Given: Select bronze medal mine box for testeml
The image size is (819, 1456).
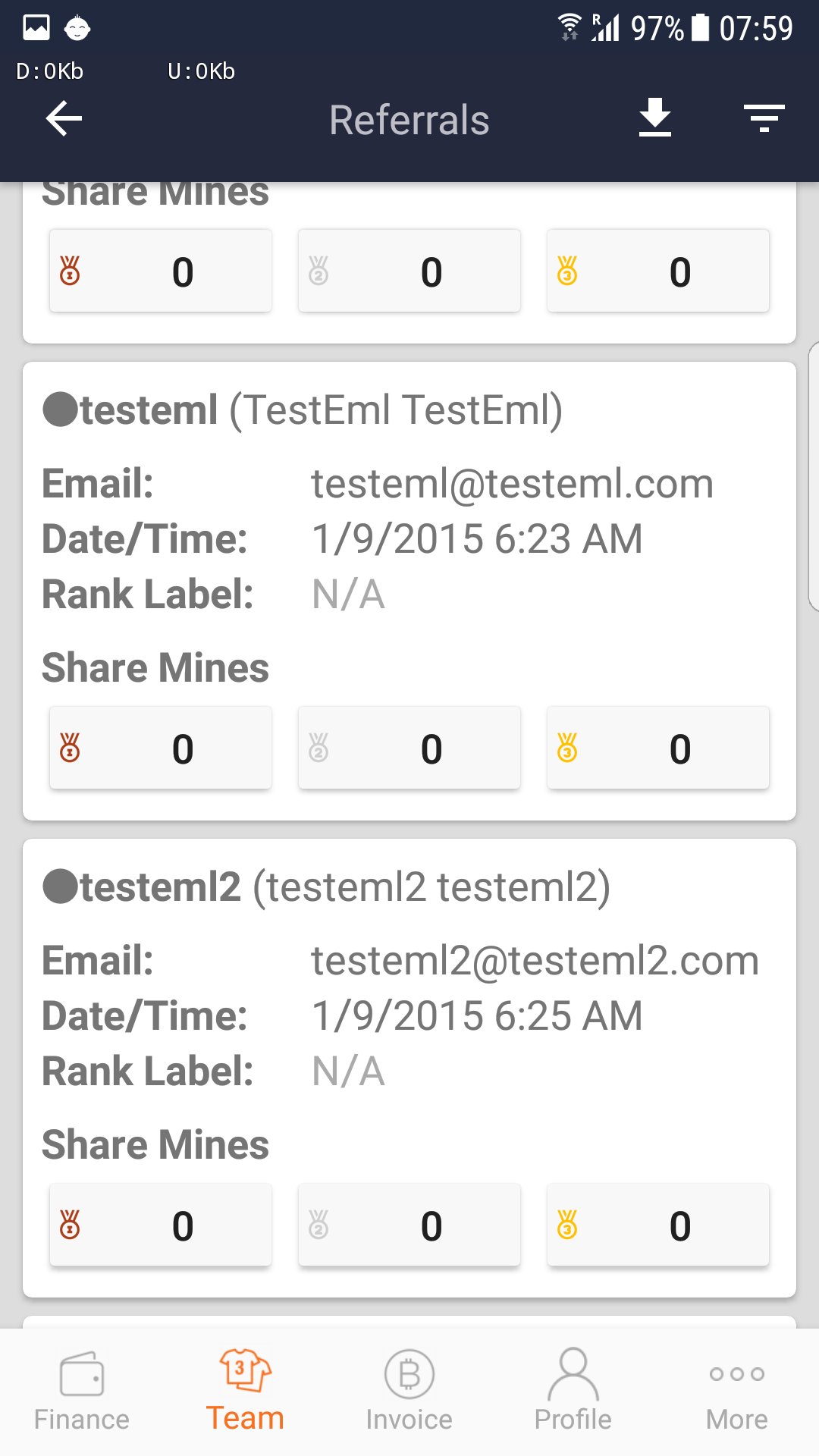Looking at the screenshot, I should (x=161, y=748).
